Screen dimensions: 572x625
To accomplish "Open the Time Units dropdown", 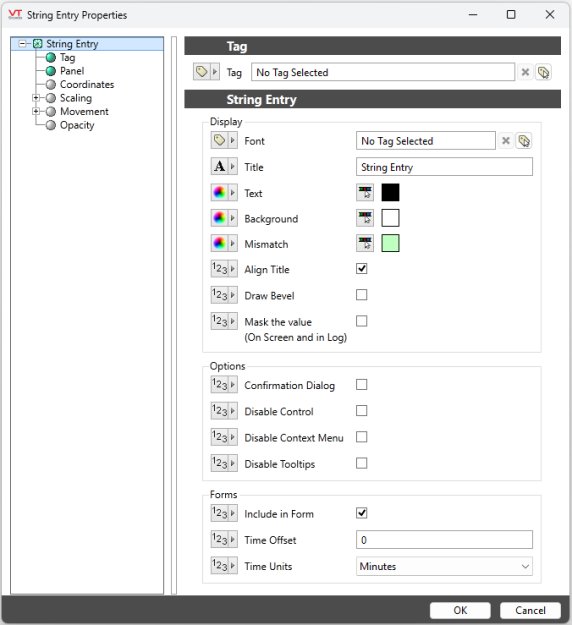I will [444, 566].
